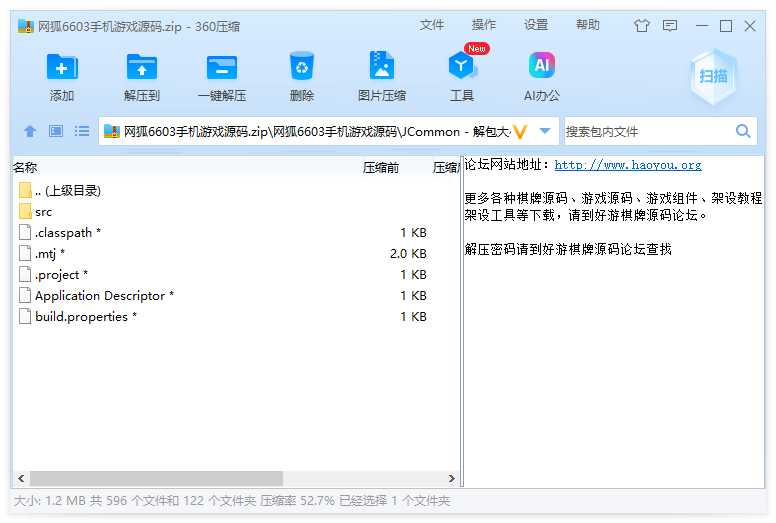Open the 设置 menu
This screenshot has width=776, height=523.
tap(536, 25)
